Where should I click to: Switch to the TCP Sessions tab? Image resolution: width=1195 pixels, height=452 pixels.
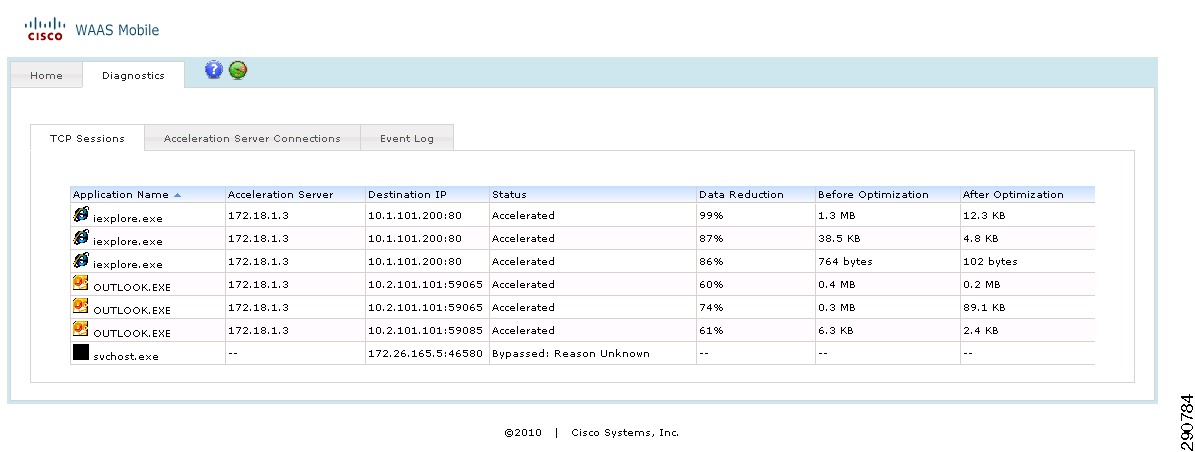88,138
